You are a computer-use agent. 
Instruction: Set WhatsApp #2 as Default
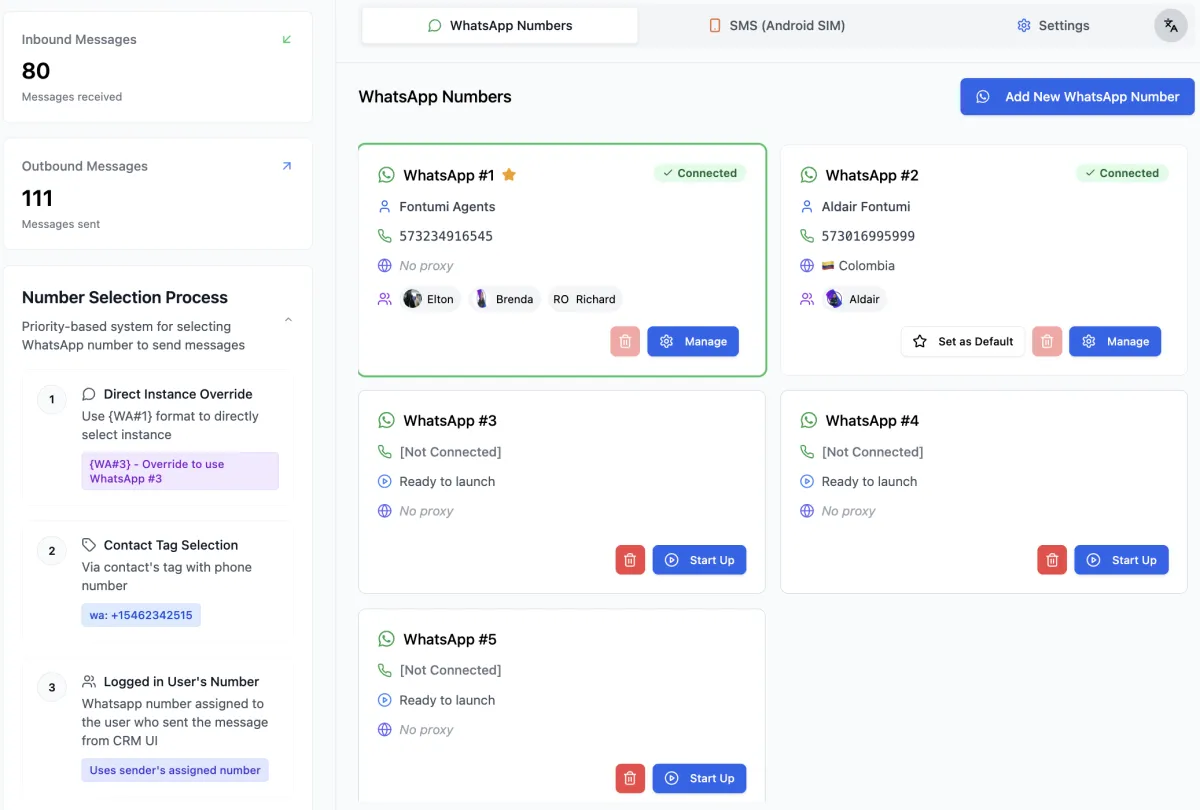click(x=963, y=341)
